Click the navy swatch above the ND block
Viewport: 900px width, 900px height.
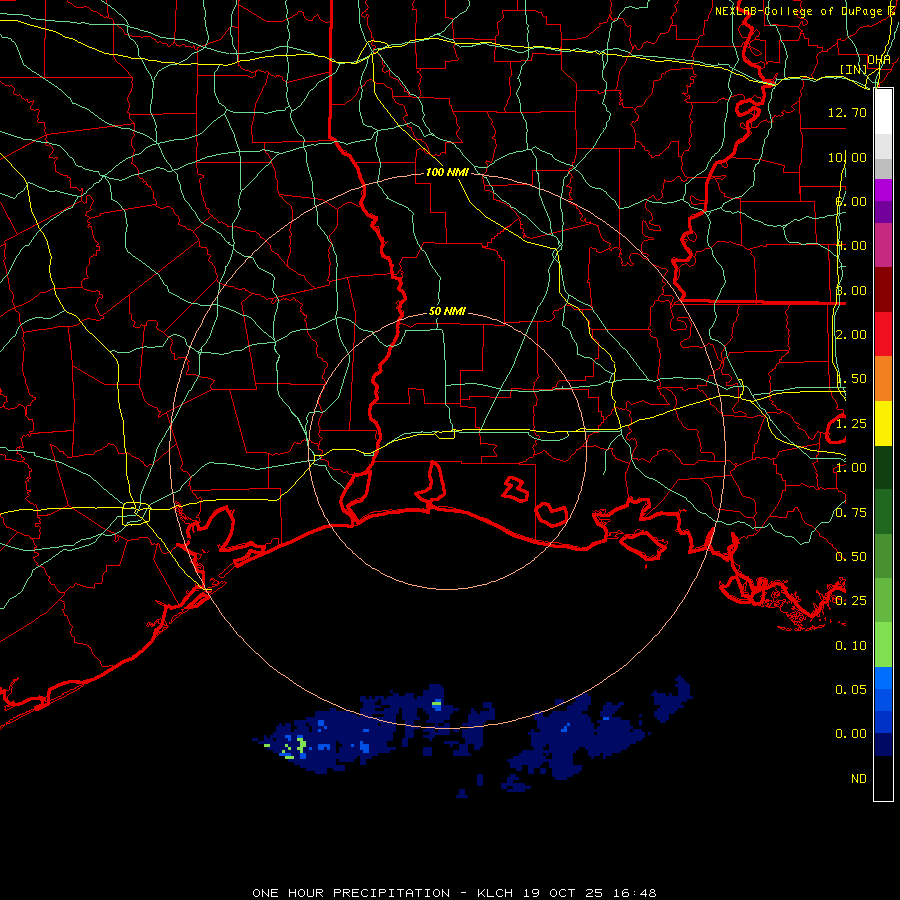[x=883, y=744]
